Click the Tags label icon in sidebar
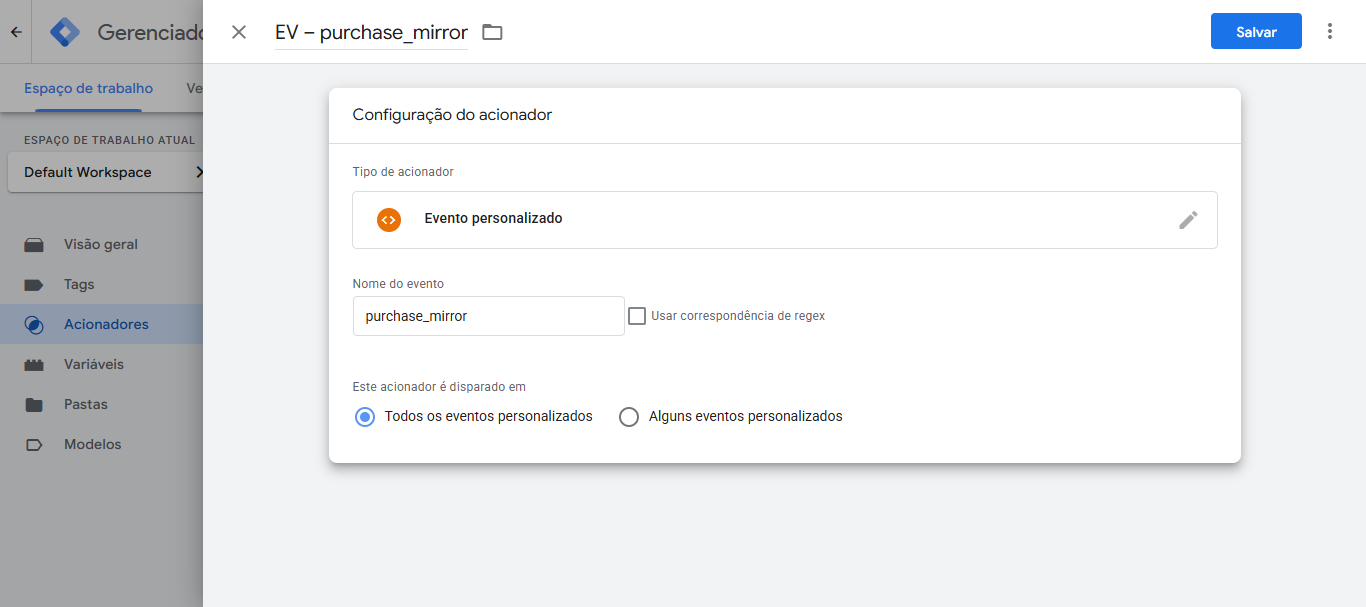 point(34,285)
